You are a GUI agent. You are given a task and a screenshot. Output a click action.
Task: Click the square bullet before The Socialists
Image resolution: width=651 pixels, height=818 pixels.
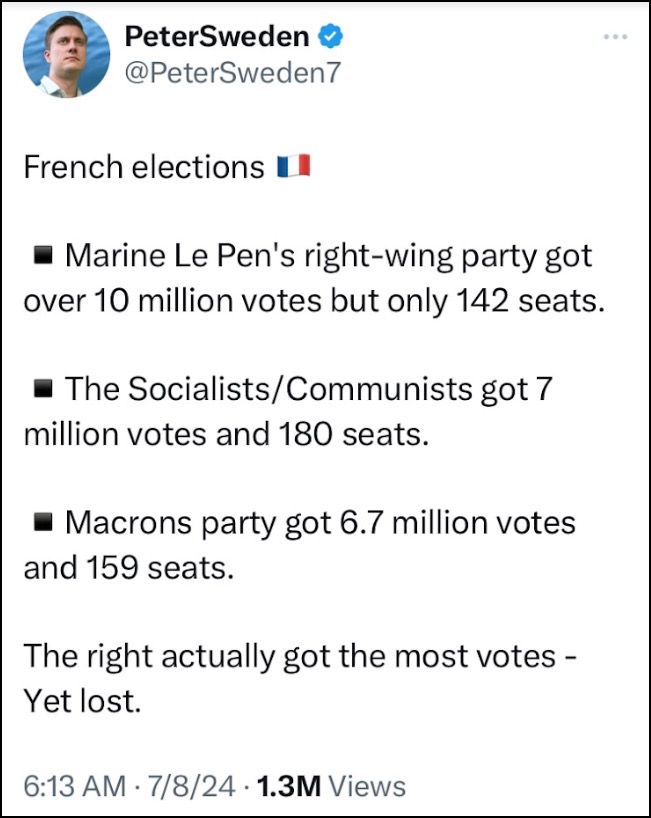(x=43, y=389)
